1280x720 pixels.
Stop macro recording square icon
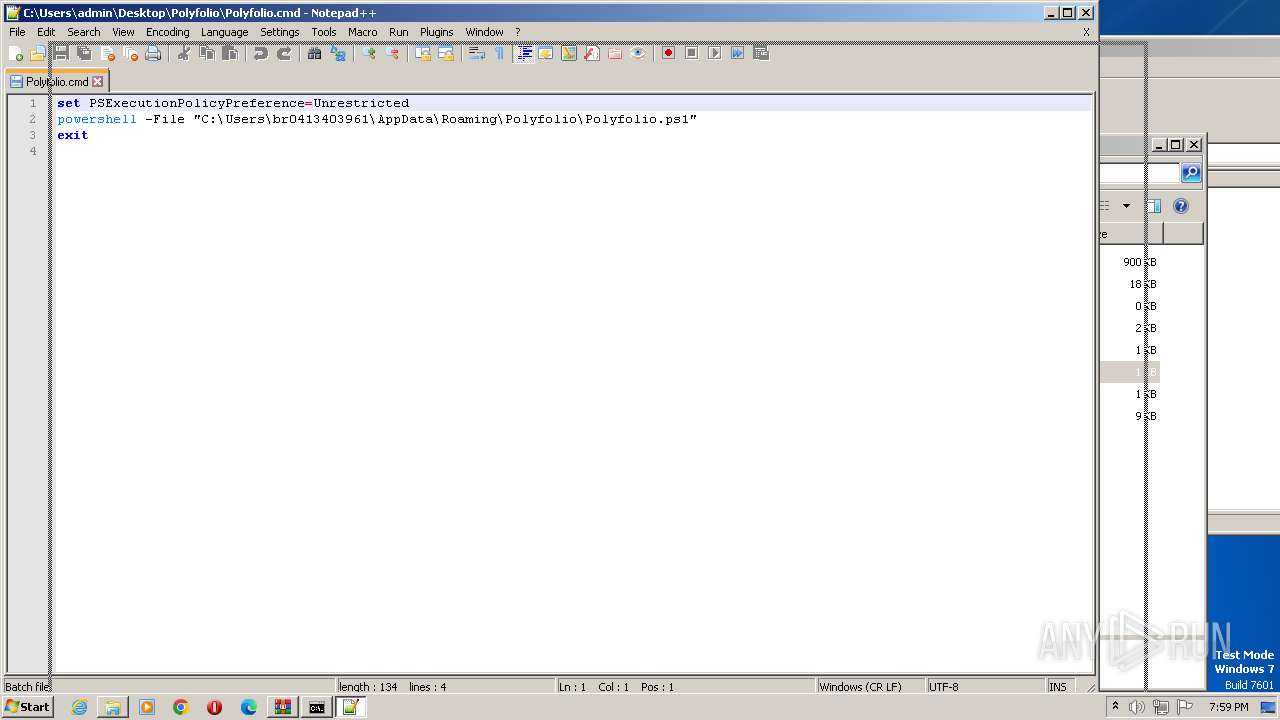pos(691,53)
